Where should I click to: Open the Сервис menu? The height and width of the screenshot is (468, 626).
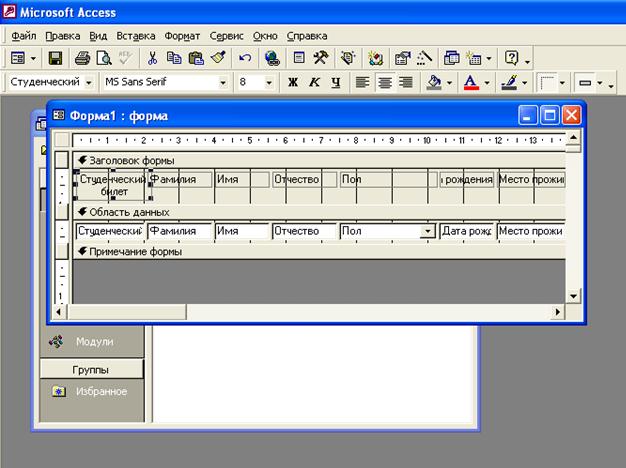coord(226,36)
